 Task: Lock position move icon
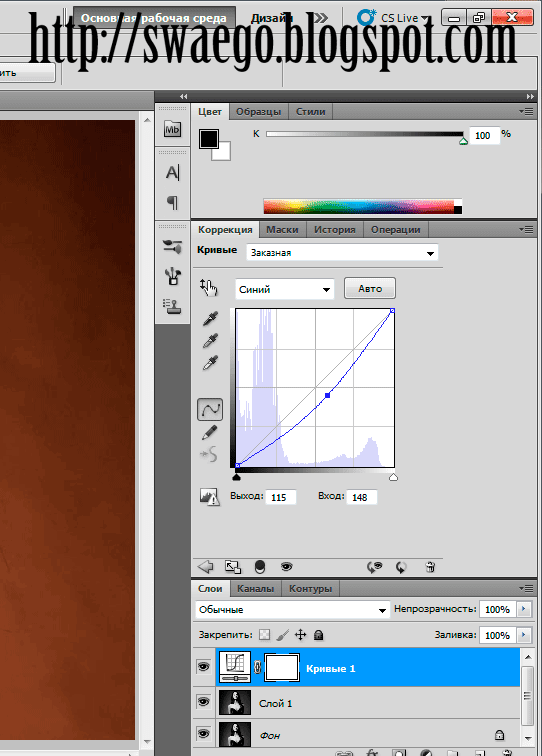tap(300, 634)
